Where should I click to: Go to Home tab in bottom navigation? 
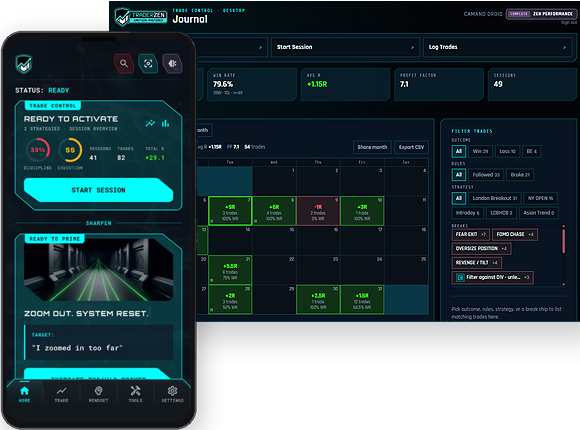click(x=24, y=394)
